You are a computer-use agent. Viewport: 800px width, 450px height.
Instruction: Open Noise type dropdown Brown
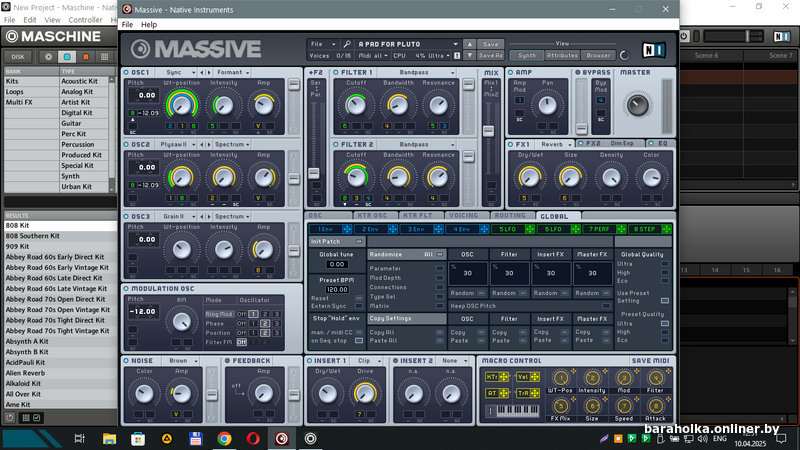(x=183, y=361)
